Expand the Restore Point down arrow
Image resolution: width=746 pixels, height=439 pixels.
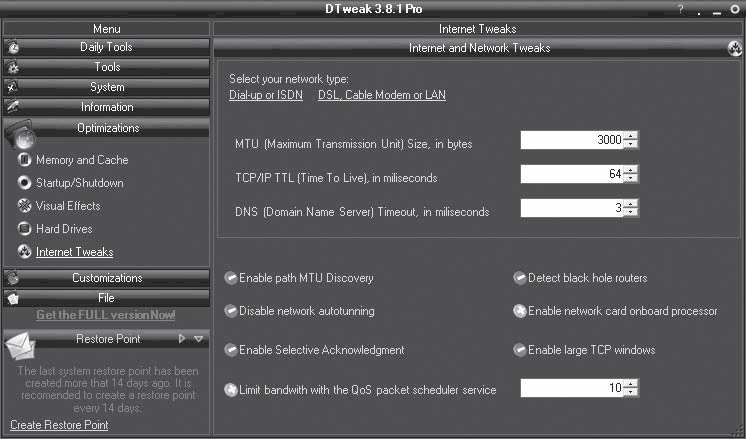pos(198,339)
